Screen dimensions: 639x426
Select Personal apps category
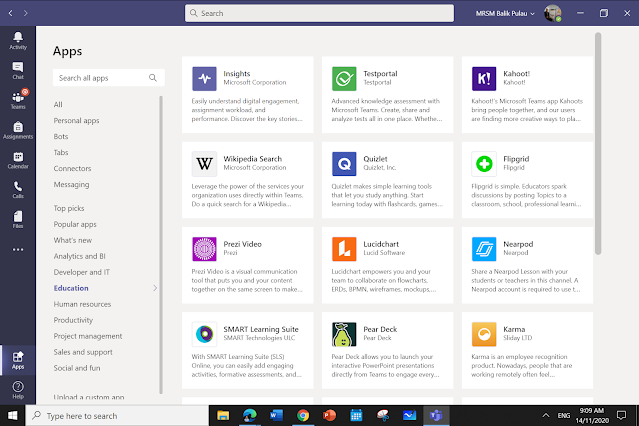click(76, 120)
